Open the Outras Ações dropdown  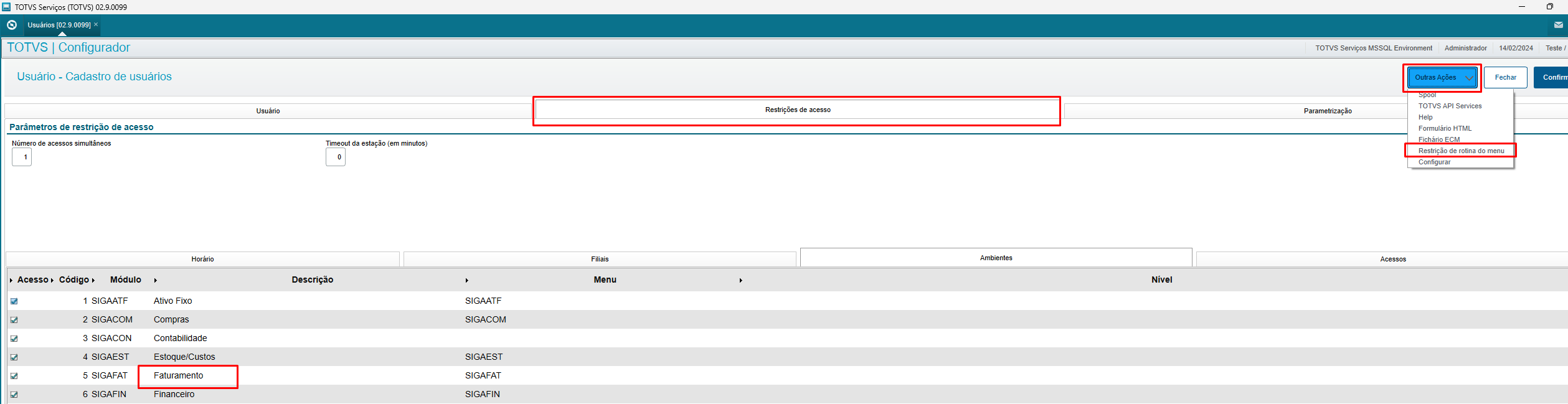coord(1442,77)
